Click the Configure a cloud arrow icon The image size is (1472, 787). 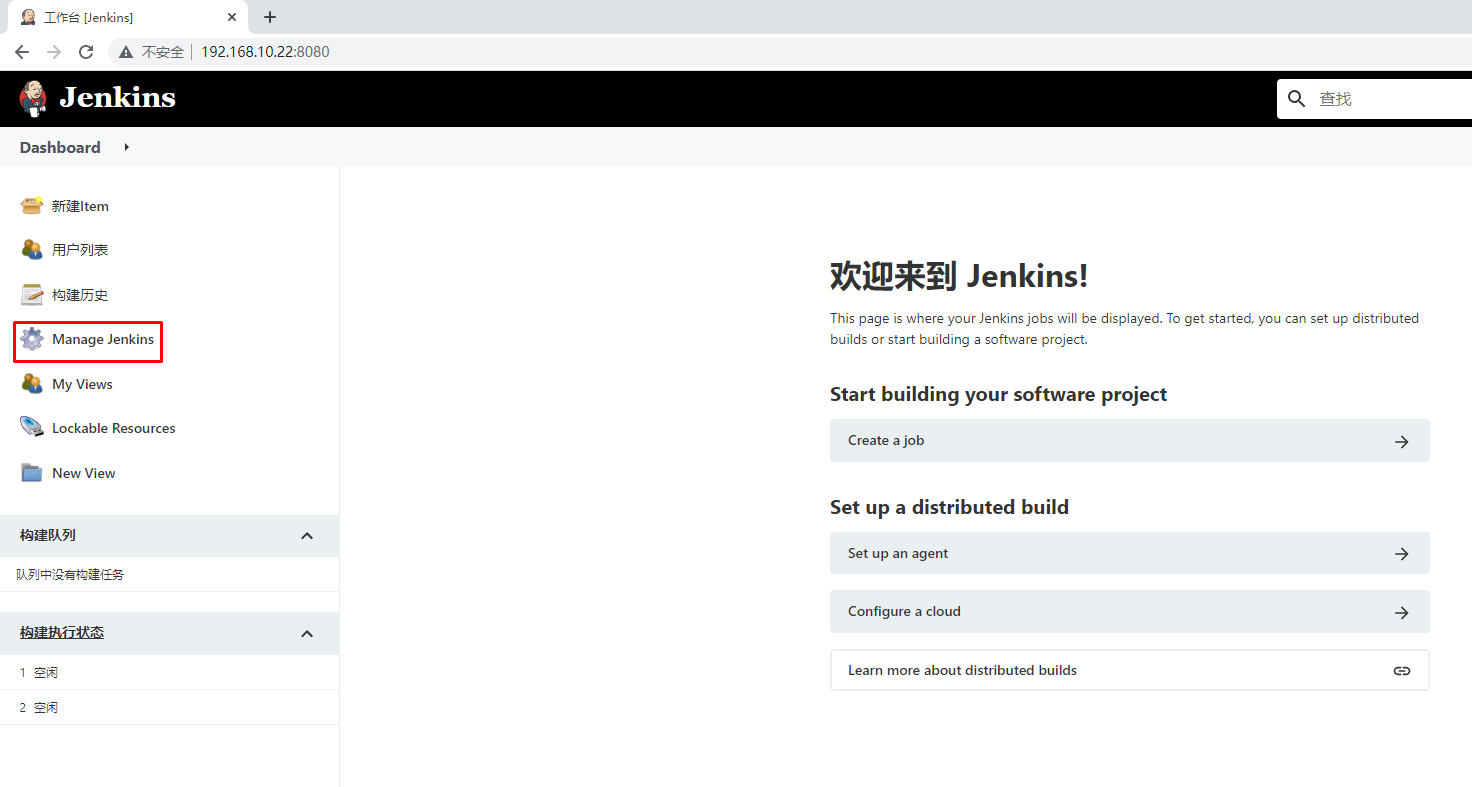click(x=1401, y=611)
